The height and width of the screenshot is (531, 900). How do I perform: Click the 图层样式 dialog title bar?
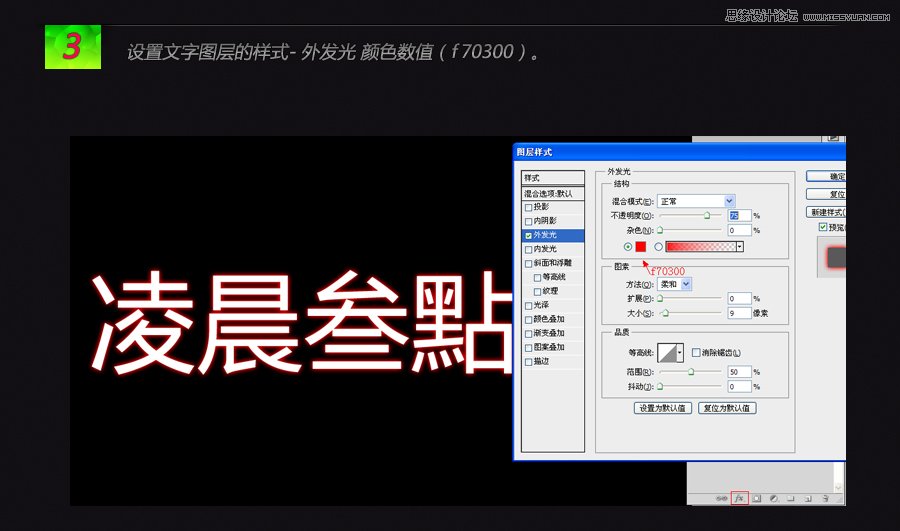[x=679, y=152]
